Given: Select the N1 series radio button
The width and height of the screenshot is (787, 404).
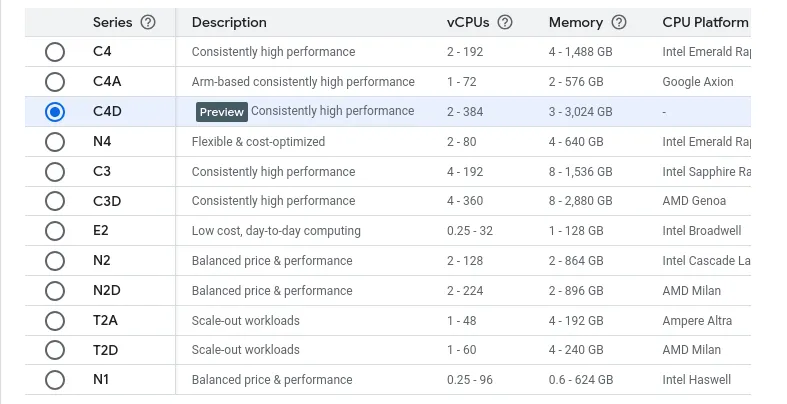Looking at the screenshot, I should tap(55, 380).
